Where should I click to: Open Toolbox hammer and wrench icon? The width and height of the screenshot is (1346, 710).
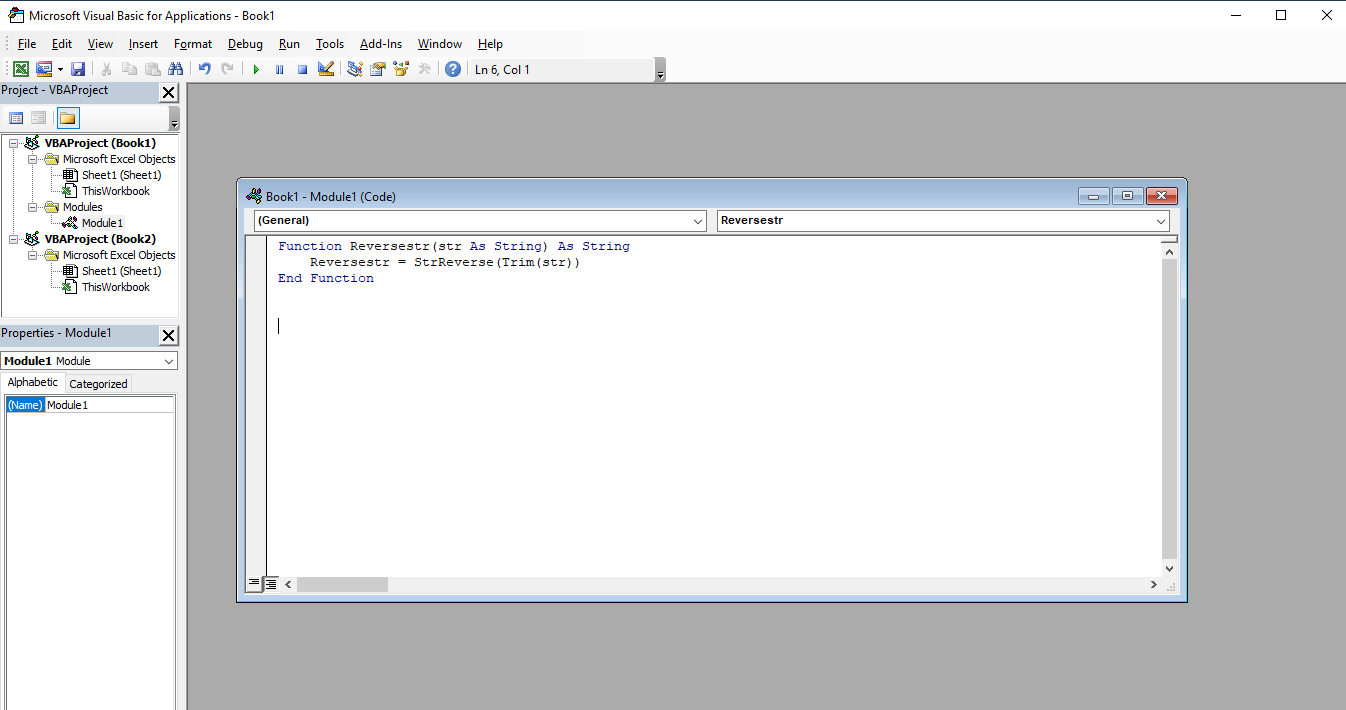[x=425, y=69]
